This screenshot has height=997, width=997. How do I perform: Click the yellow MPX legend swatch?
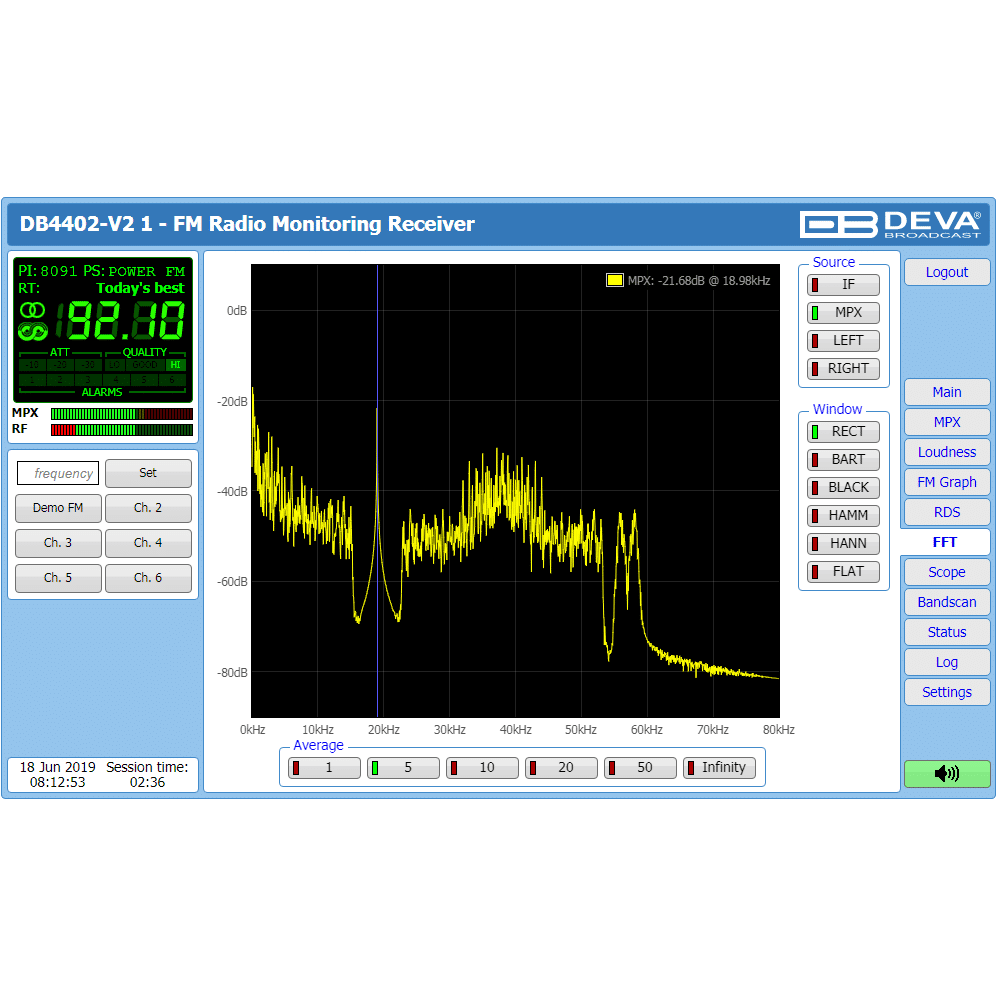point(614,281)
